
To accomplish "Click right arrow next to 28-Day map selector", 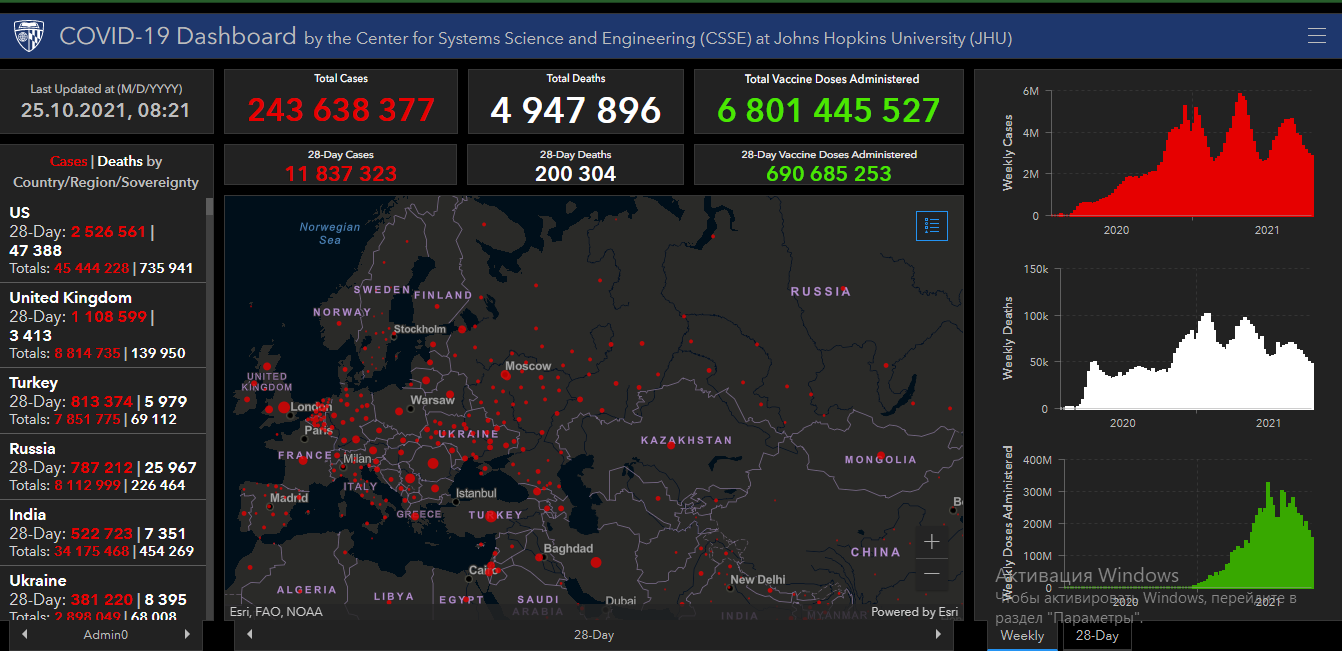I will tap(937, 635).
